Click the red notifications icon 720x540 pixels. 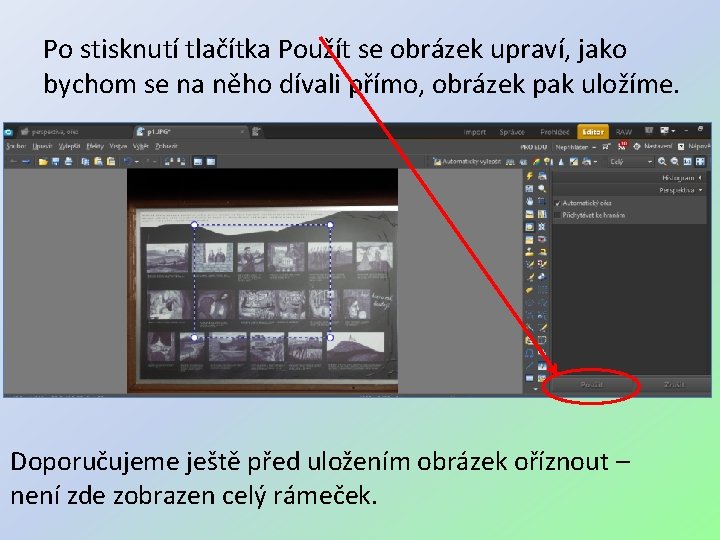click(x=622, y=146)
